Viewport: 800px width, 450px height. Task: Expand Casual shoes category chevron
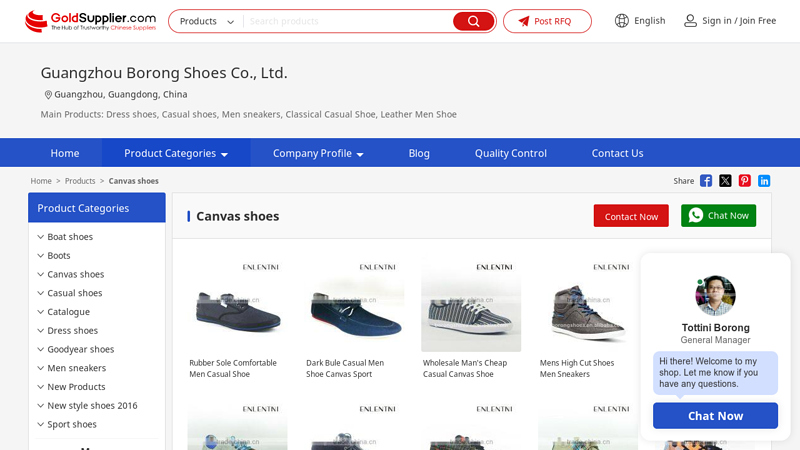tap(41, 293)
